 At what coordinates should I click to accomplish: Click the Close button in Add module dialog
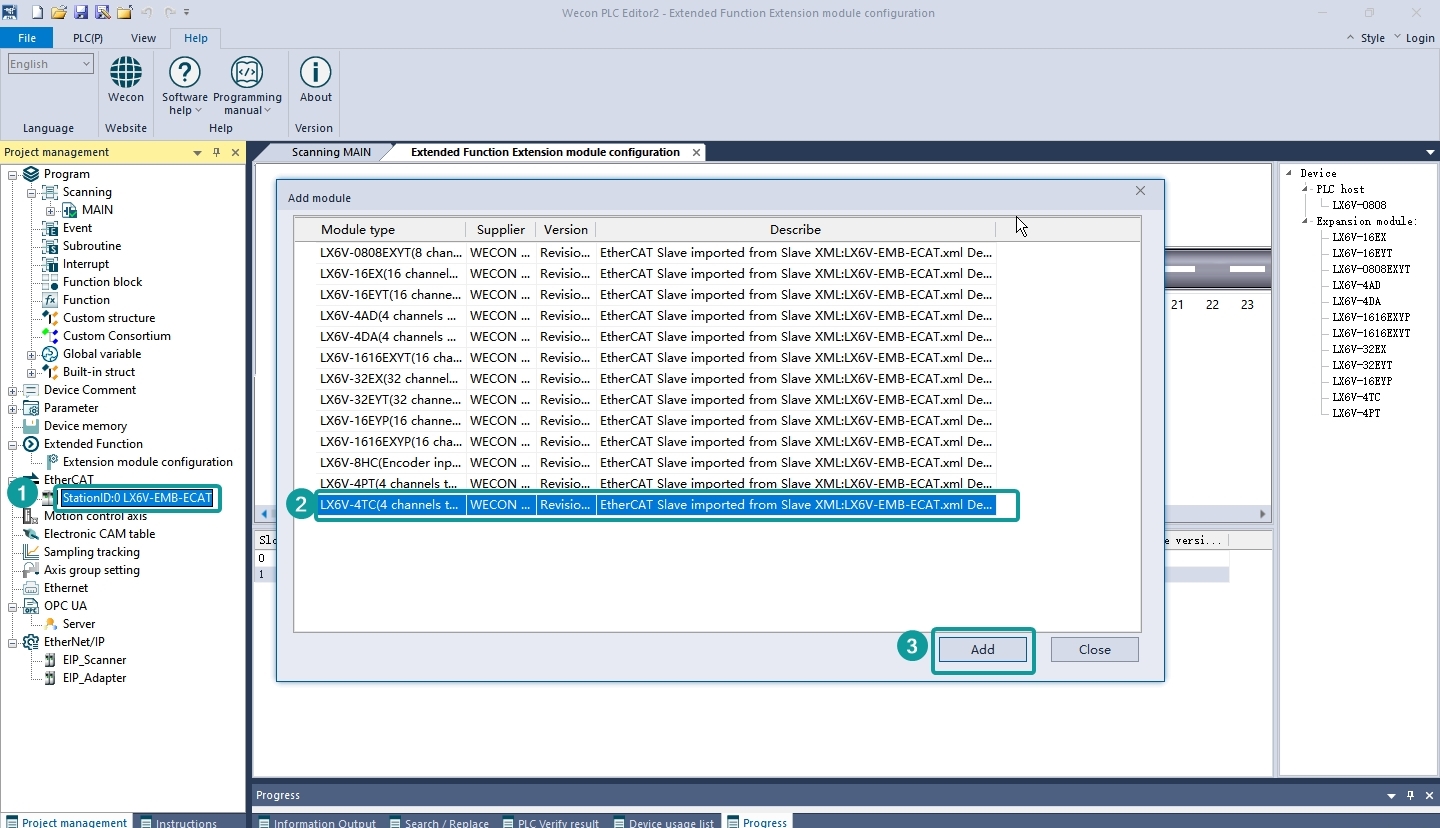coord(1095,650)
